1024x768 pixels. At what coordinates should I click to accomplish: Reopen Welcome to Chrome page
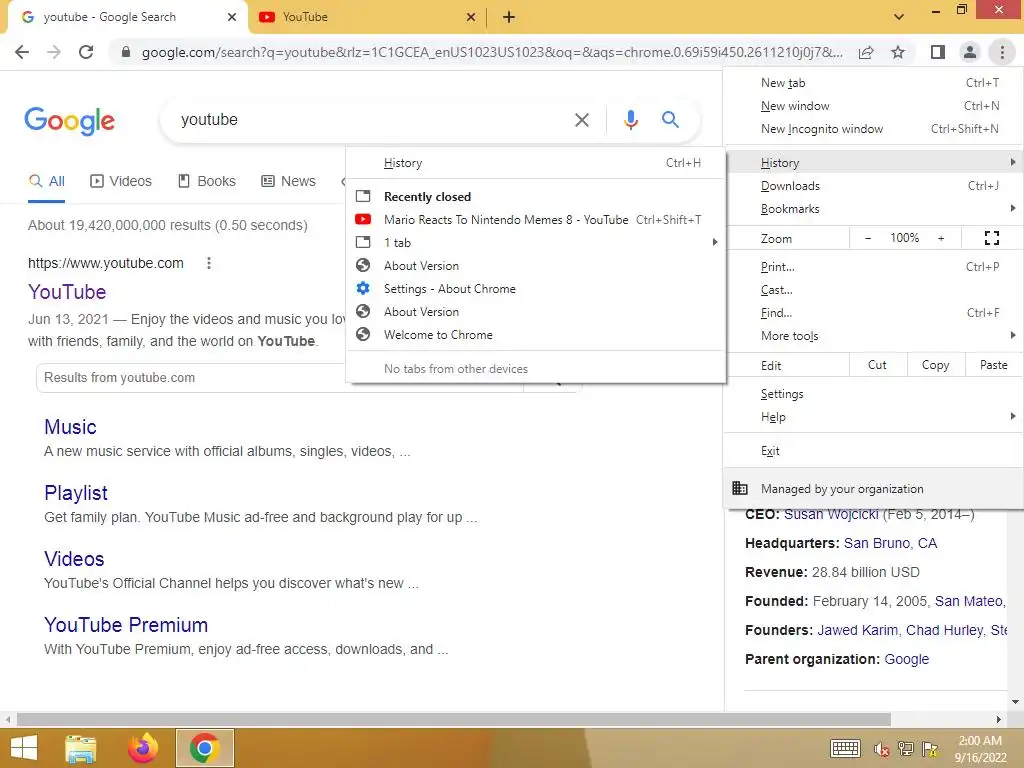click(x=536, y=335)
